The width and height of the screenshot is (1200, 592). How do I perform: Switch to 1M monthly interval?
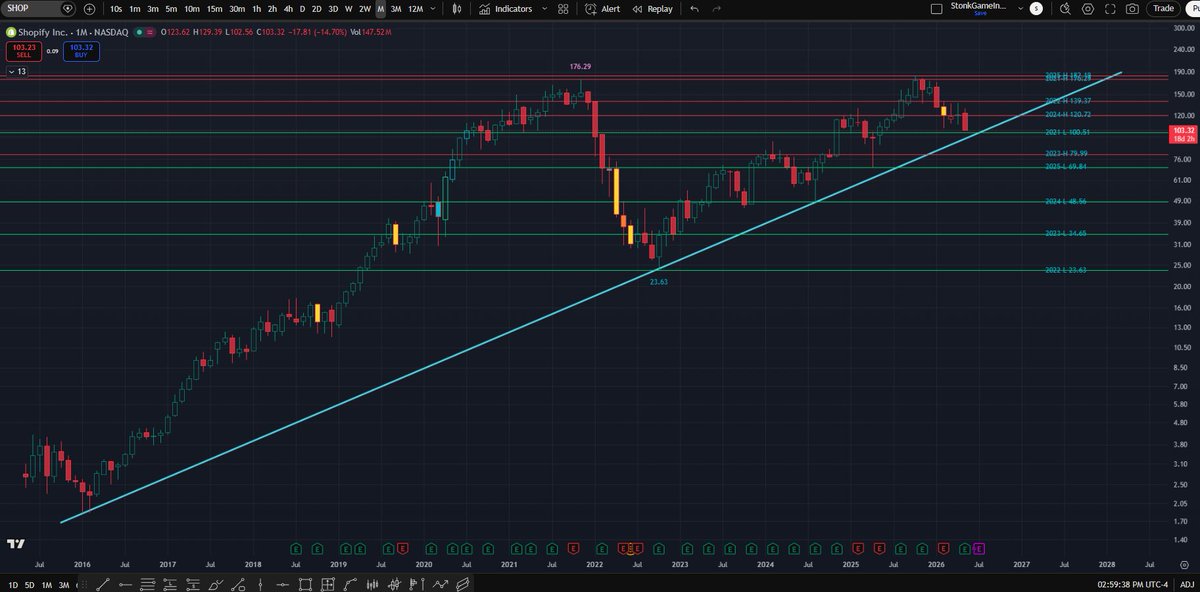380,8
